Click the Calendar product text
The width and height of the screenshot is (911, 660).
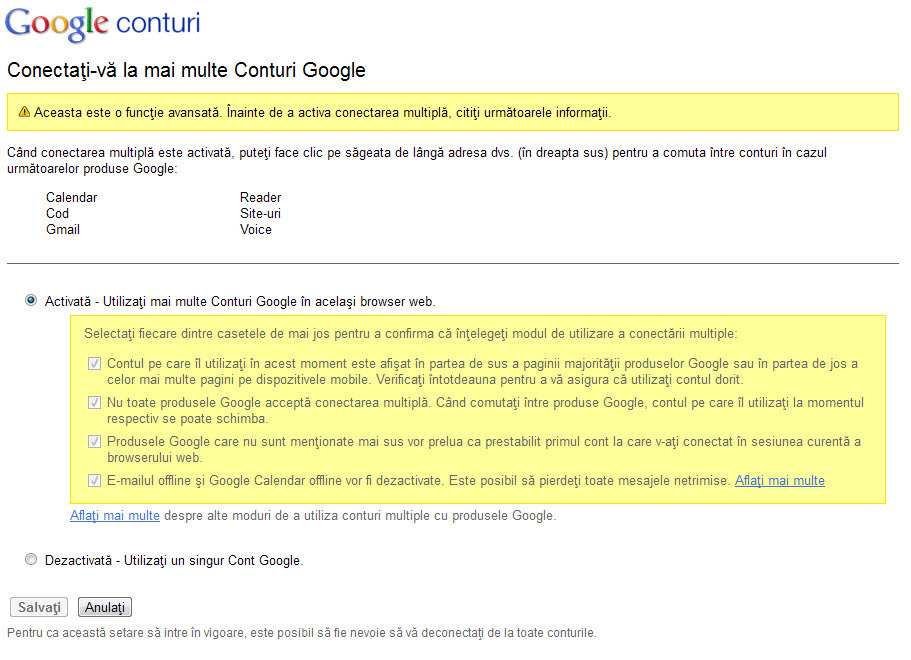[x=71, y=198]
